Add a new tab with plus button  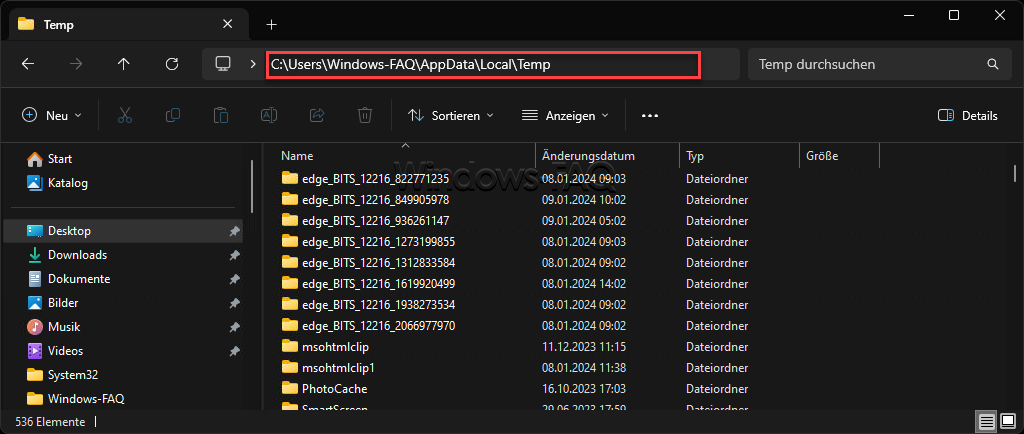[271, 24]
